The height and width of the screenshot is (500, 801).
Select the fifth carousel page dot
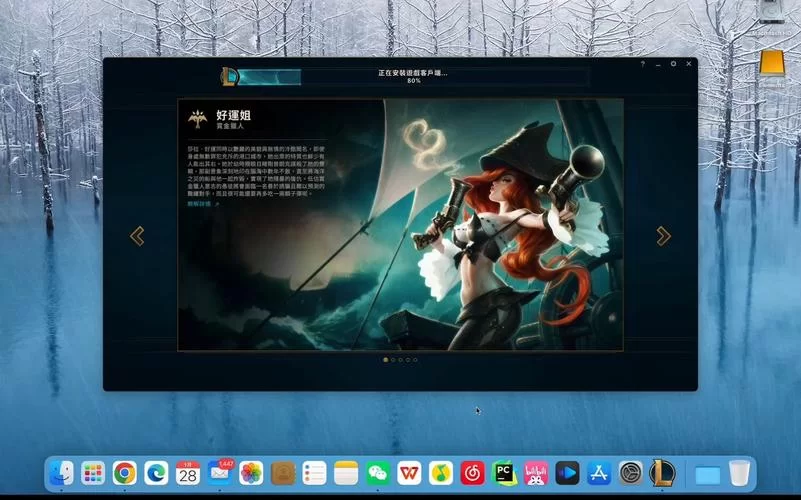pyautogui.click(x=415, y=360)
